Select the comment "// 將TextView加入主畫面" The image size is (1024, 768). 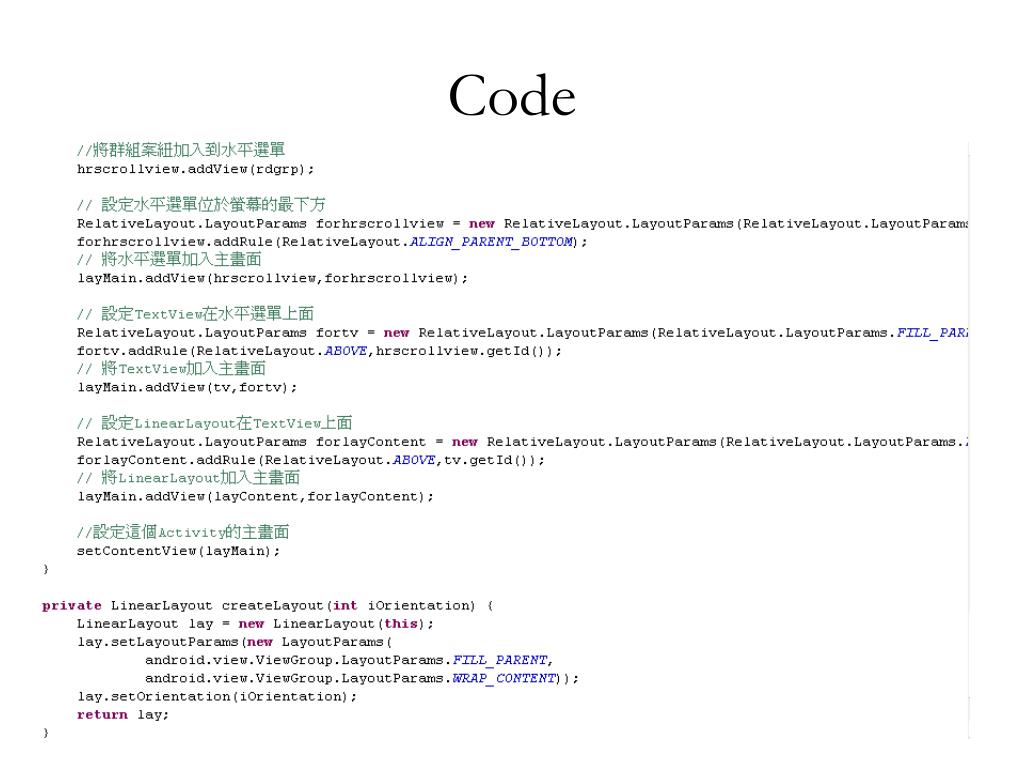pyautogui.click(x=171, y=368)
